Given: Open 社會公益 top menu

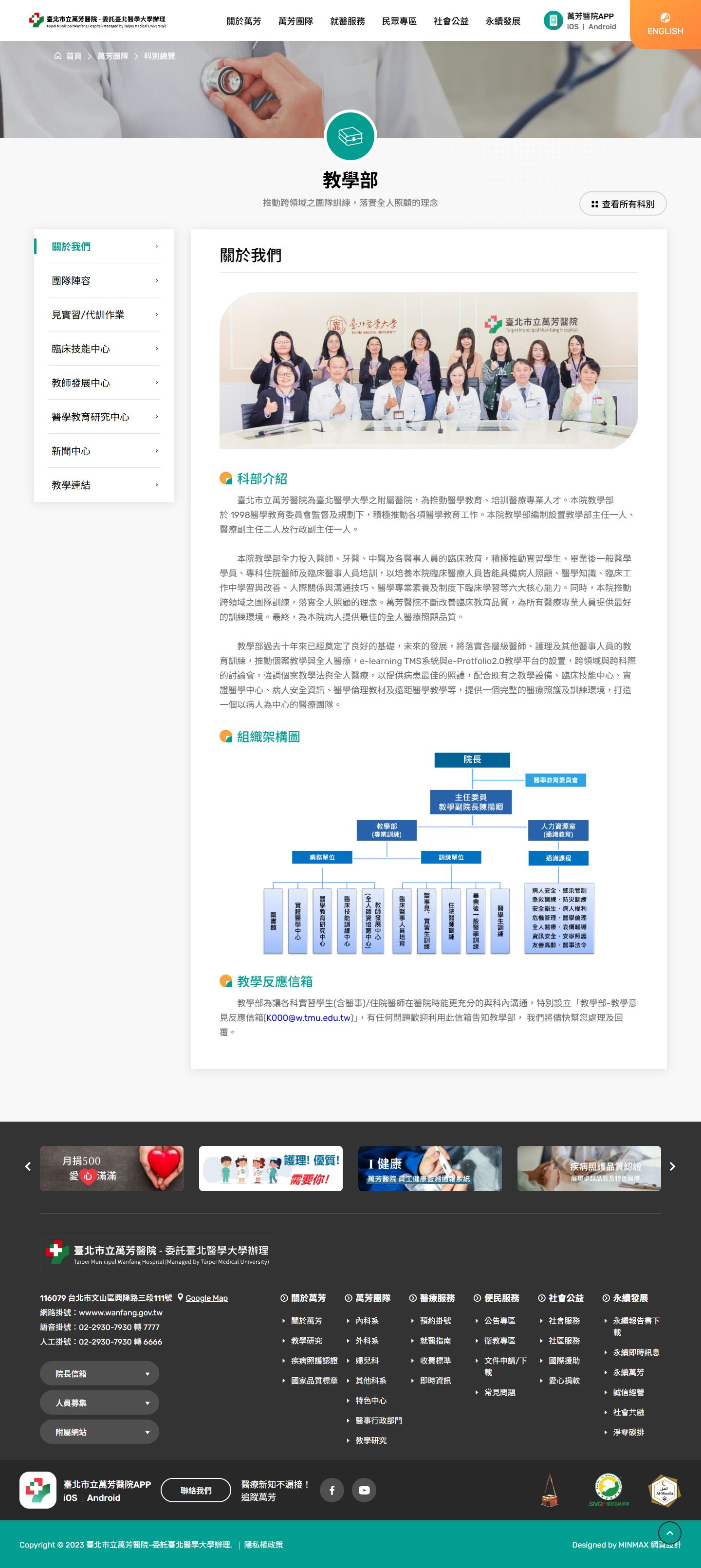Looking at the screenshot, I should coord(451,21).
